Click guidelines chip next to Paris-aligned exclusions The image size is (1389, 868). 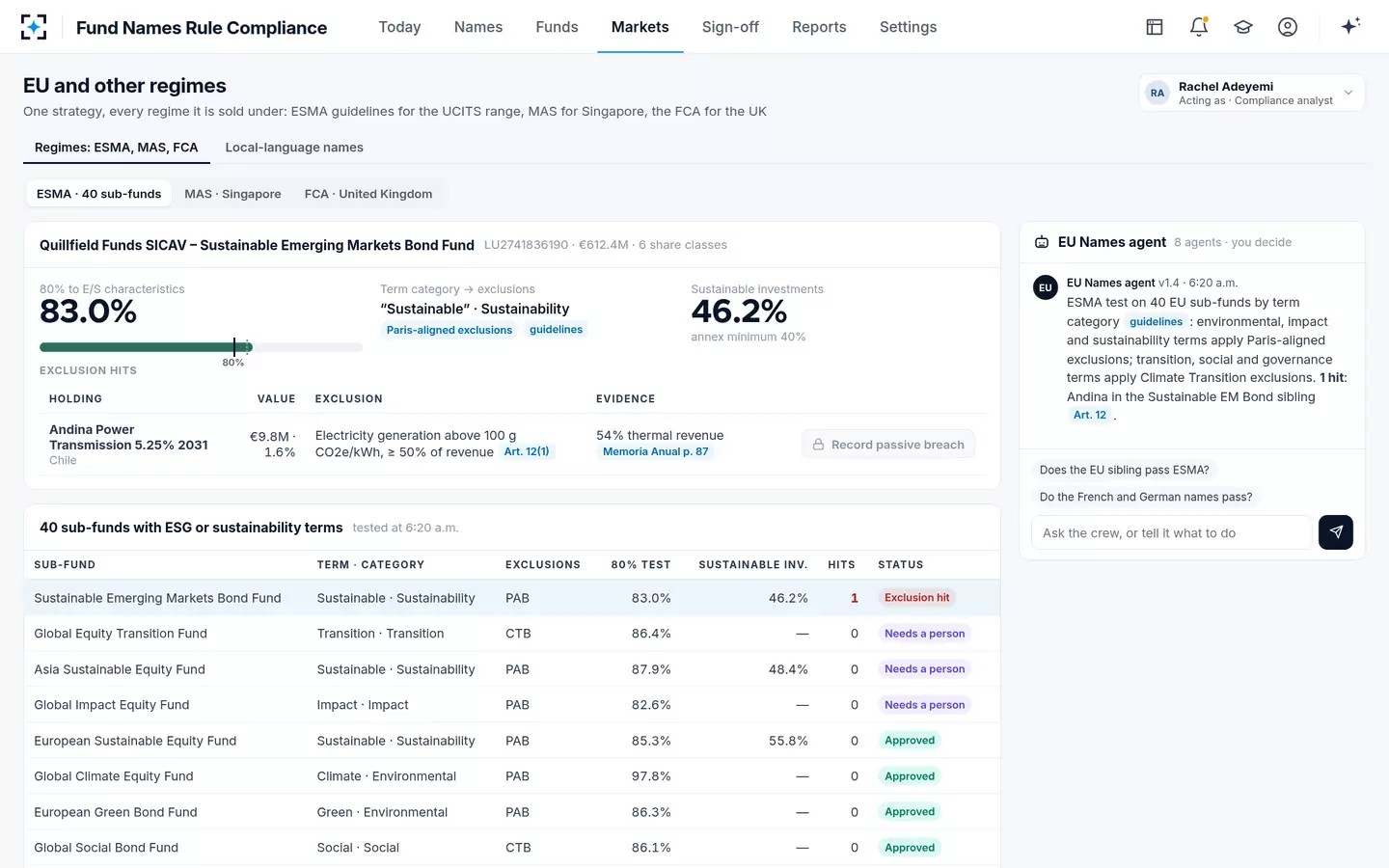pos(557,330)
